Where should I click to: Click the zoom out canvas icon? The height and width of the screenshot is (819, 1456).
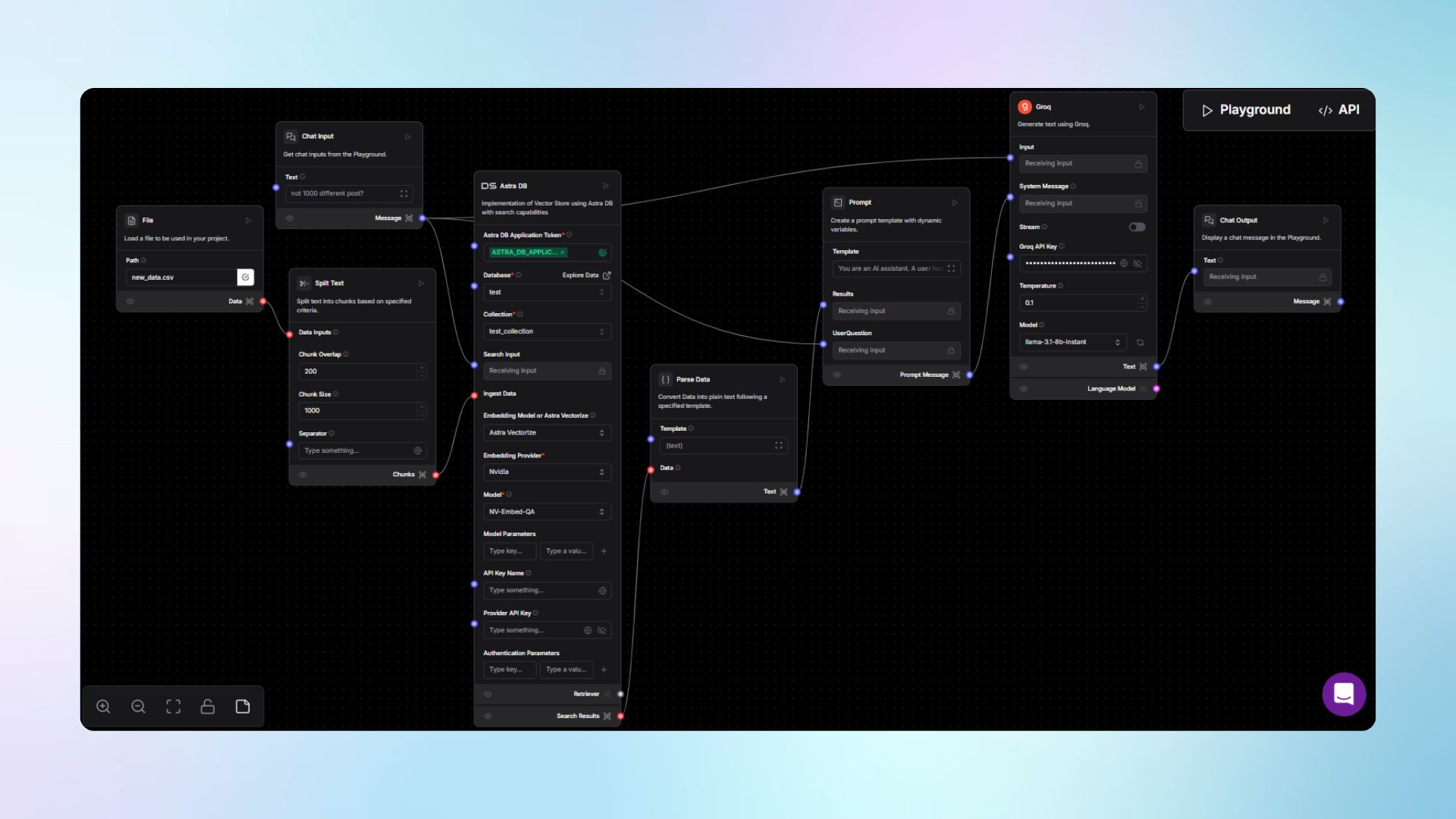[x=138, y=707]
